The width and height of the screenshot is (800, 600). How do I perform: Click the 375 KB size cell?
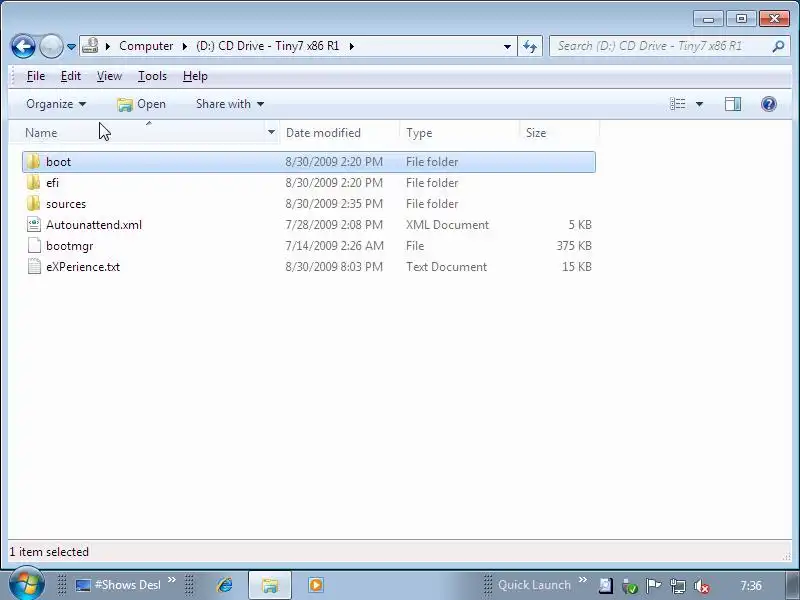coord(574,246)
